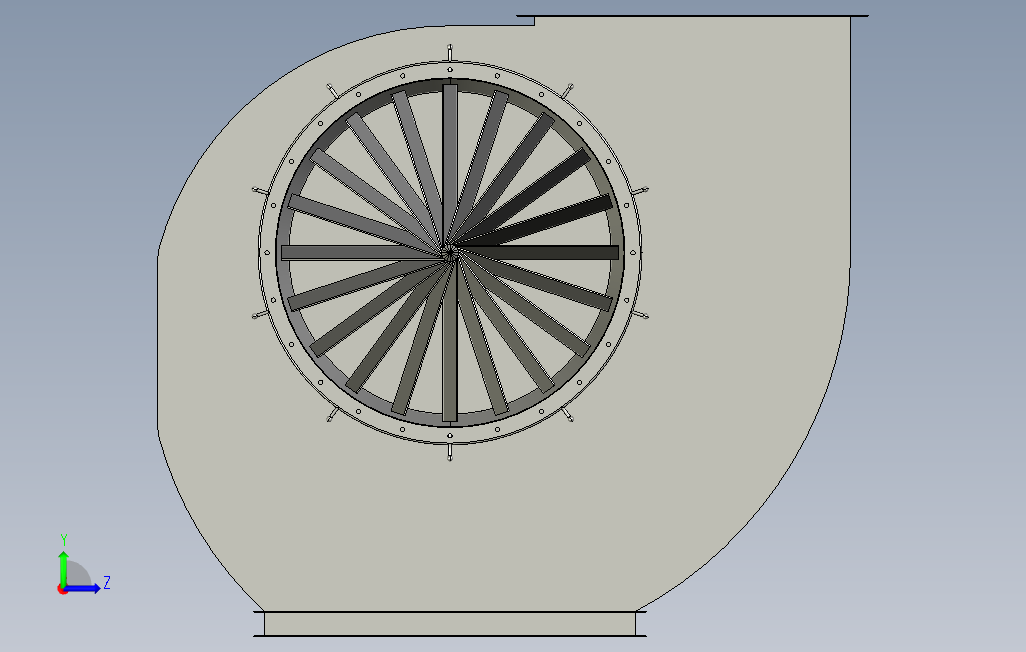Select the horizontal blade pointing left

point(362,252)
